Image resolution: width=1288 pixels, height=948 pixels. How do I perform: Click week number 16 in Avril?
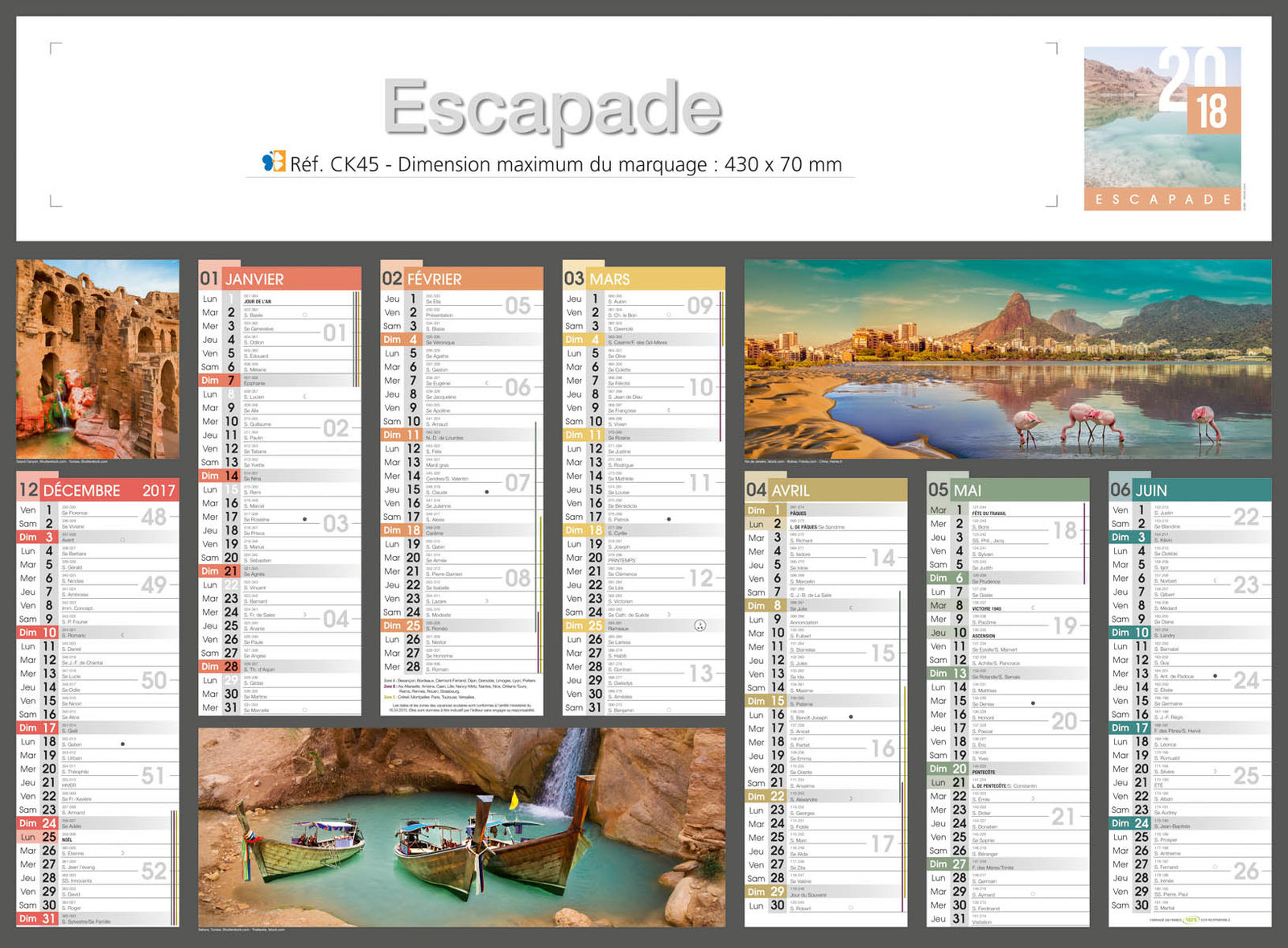pyautogui.click(x=882, y=748)
